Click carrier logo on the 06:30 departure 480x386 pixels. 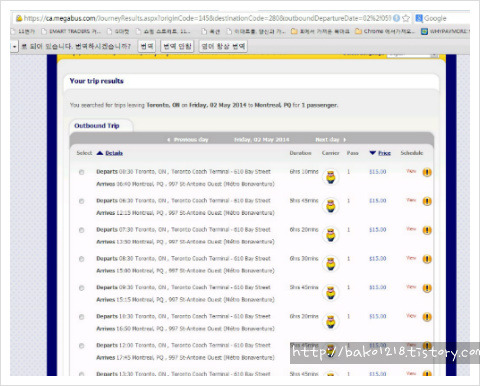(x=331, y=206)
